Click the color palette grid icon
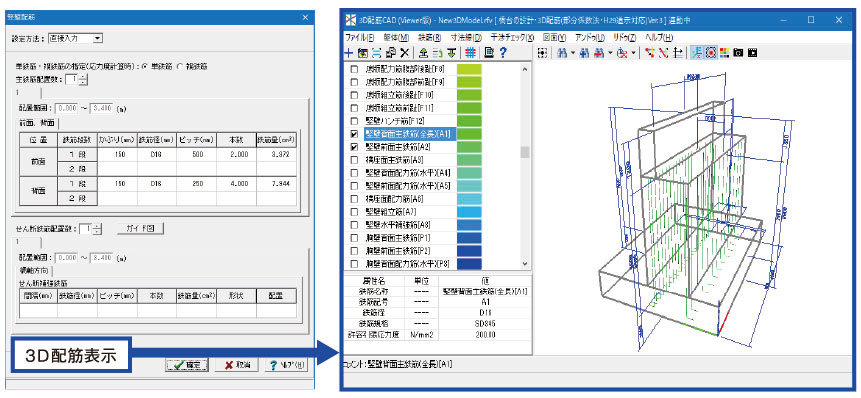 [725, 53]
